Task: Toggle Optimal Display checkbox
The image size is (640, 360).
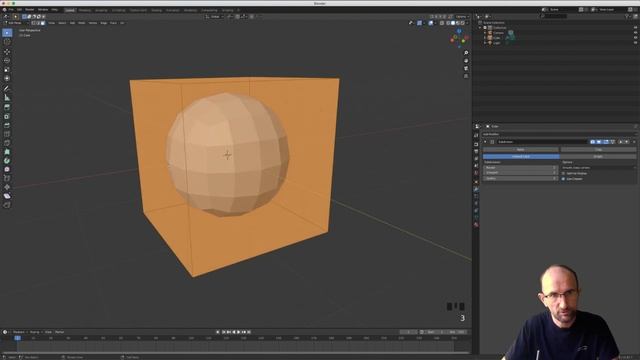Action: (563, 173)
